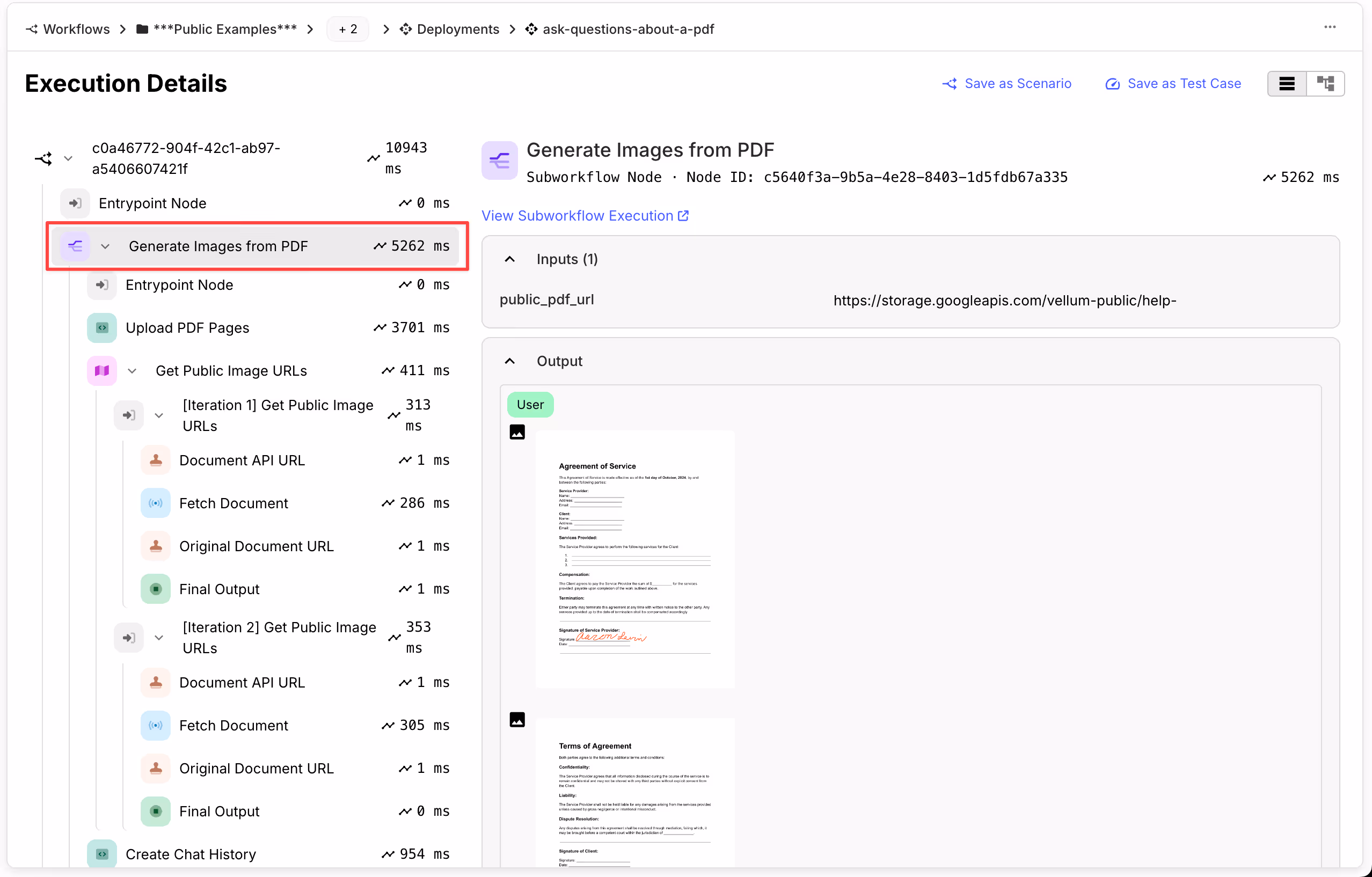This screenshot has width=1372, height=877.
Task: Collapse Iteration 2 Get Public Image URLs
Action: tap(159, 638)
